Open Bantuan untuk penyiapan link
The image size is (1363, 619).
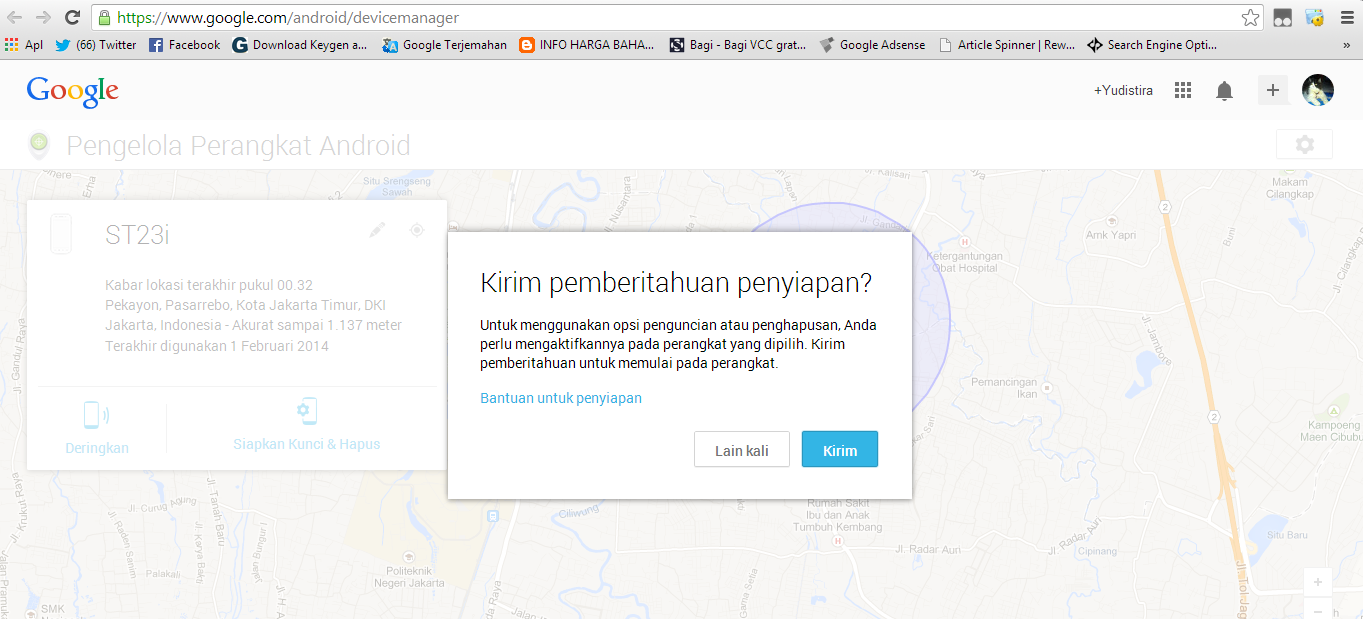561,398
